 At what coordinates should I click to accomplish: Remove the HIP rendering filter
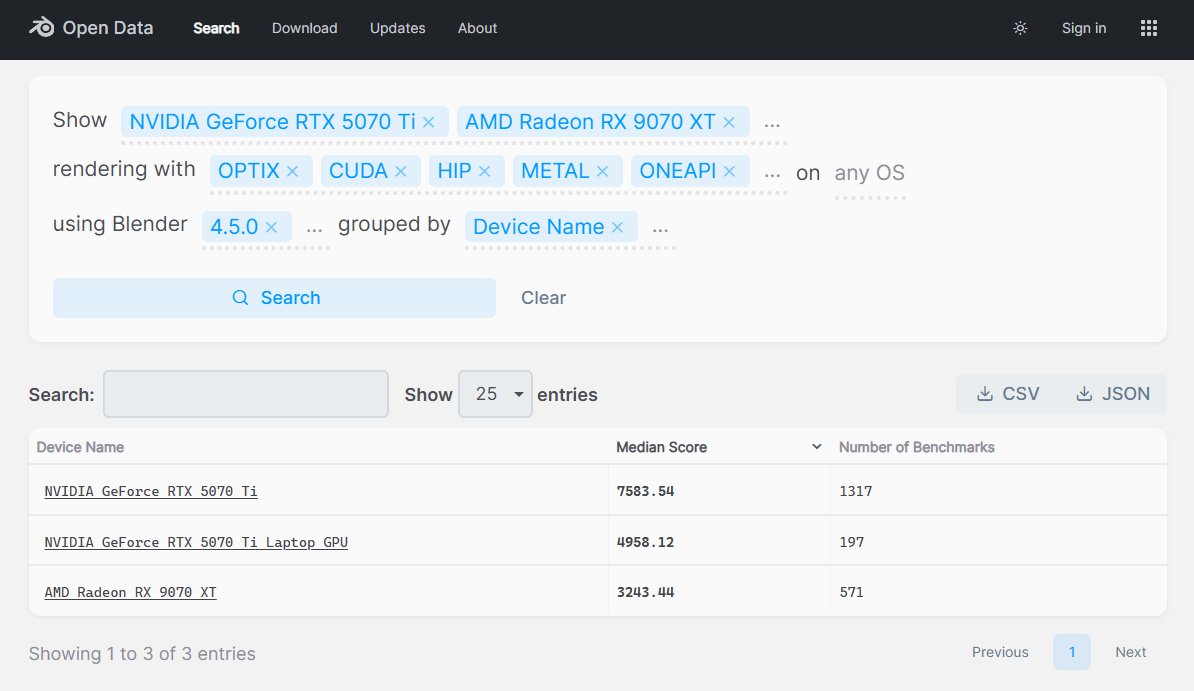point(484,171)
